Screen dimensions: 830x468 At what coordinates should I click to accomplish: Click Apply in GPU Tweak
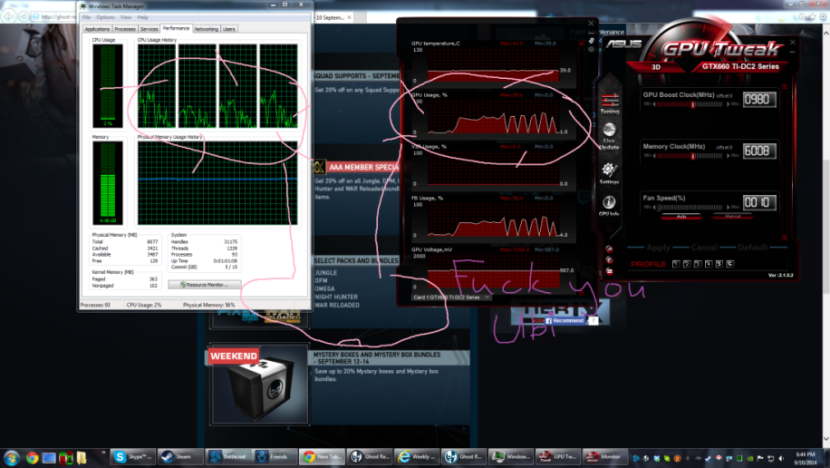pos(659,247)
